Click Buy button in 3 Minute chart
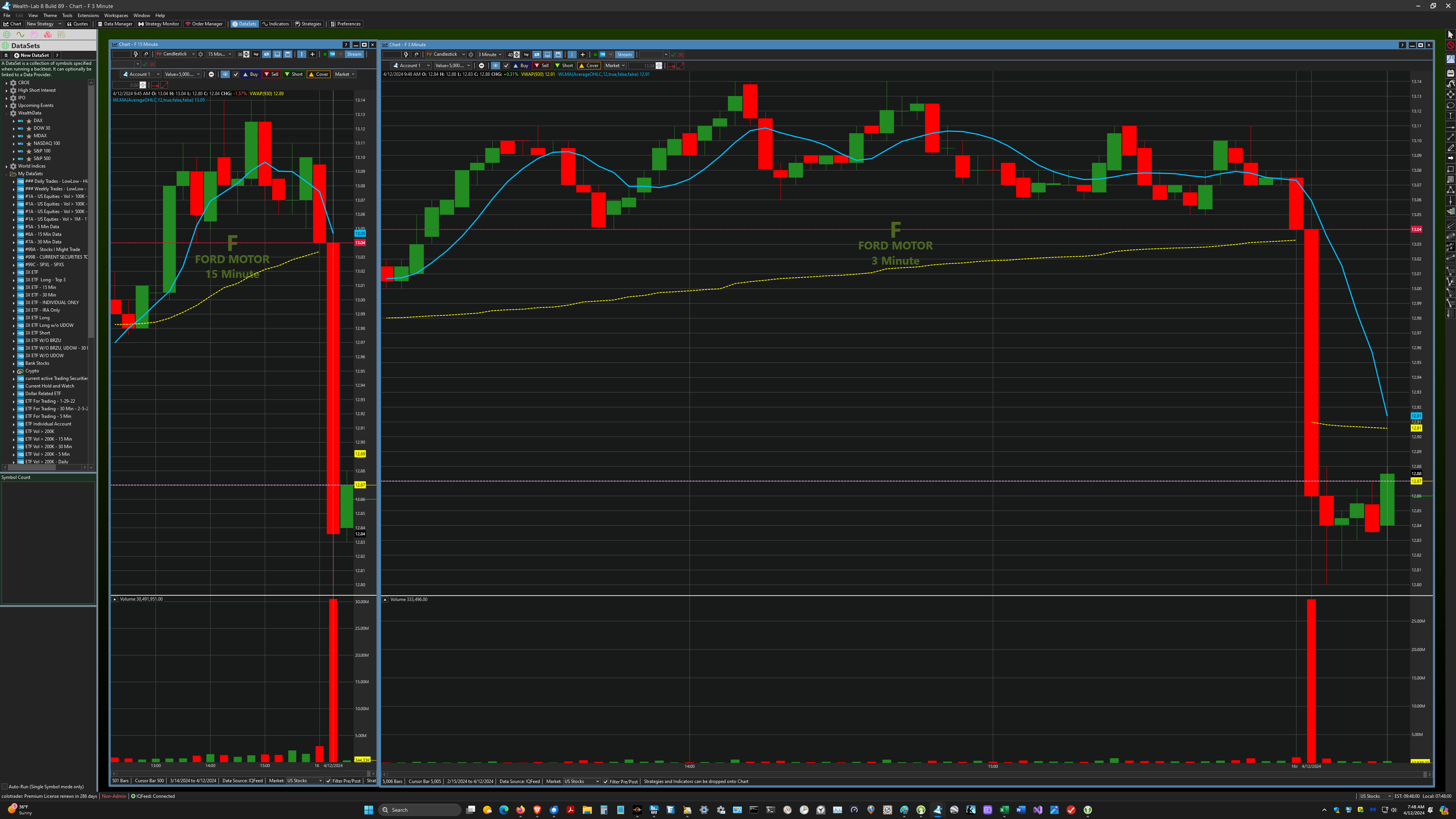This screenshot has height=819, width=1456. [x=521, y=66]
